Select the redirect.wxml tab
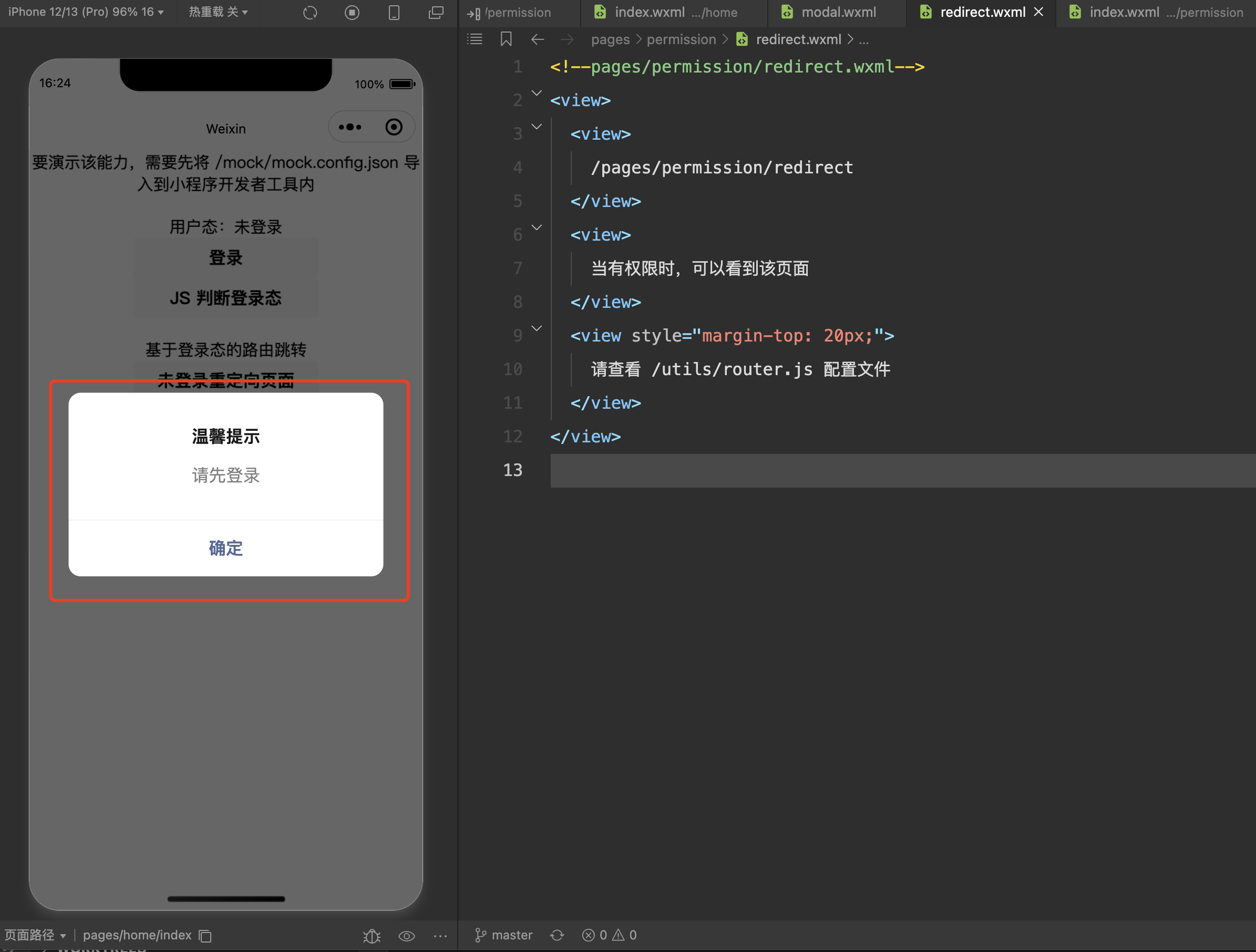 pos(982,13)
